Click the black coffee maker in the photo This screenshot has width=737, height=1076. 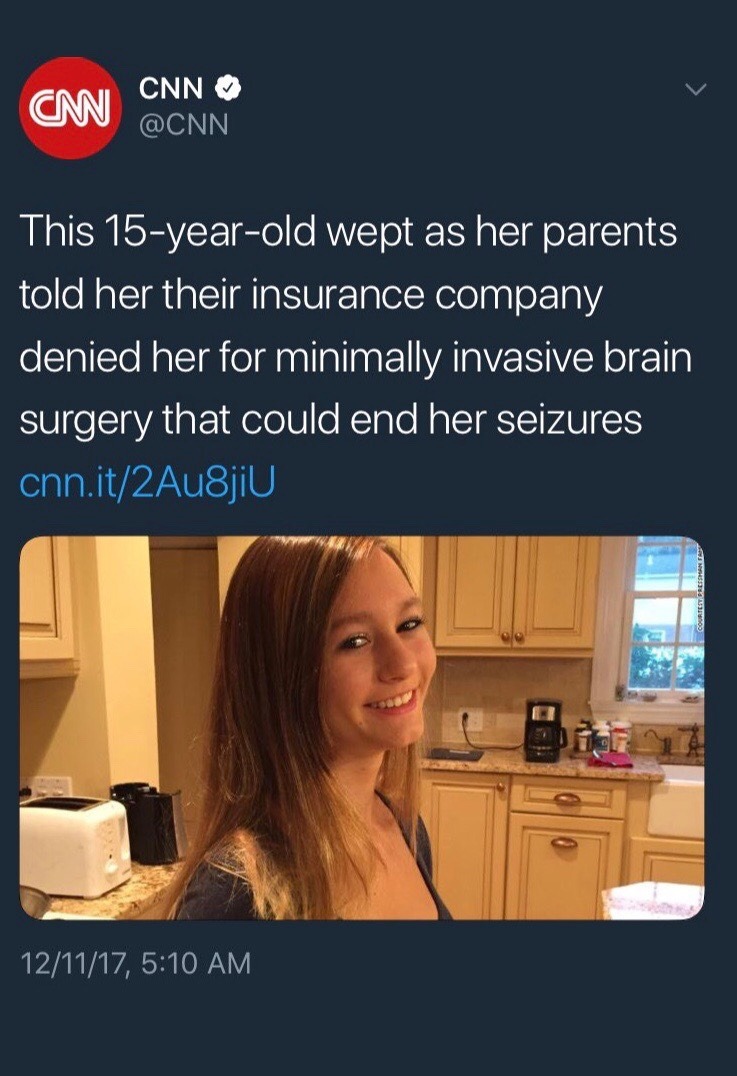click(545, 729)
